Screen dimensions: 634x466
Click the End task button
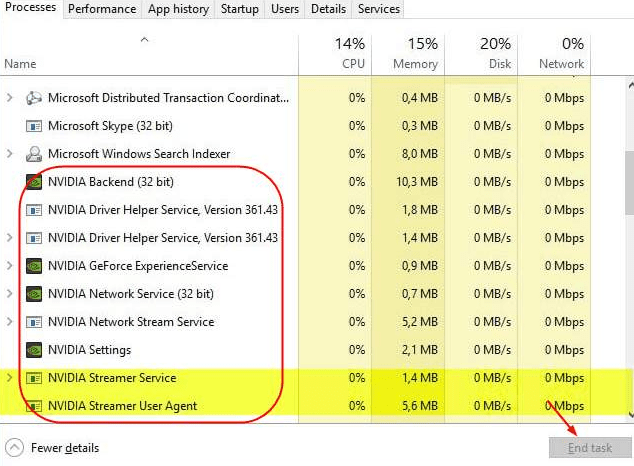coord(590,448)
